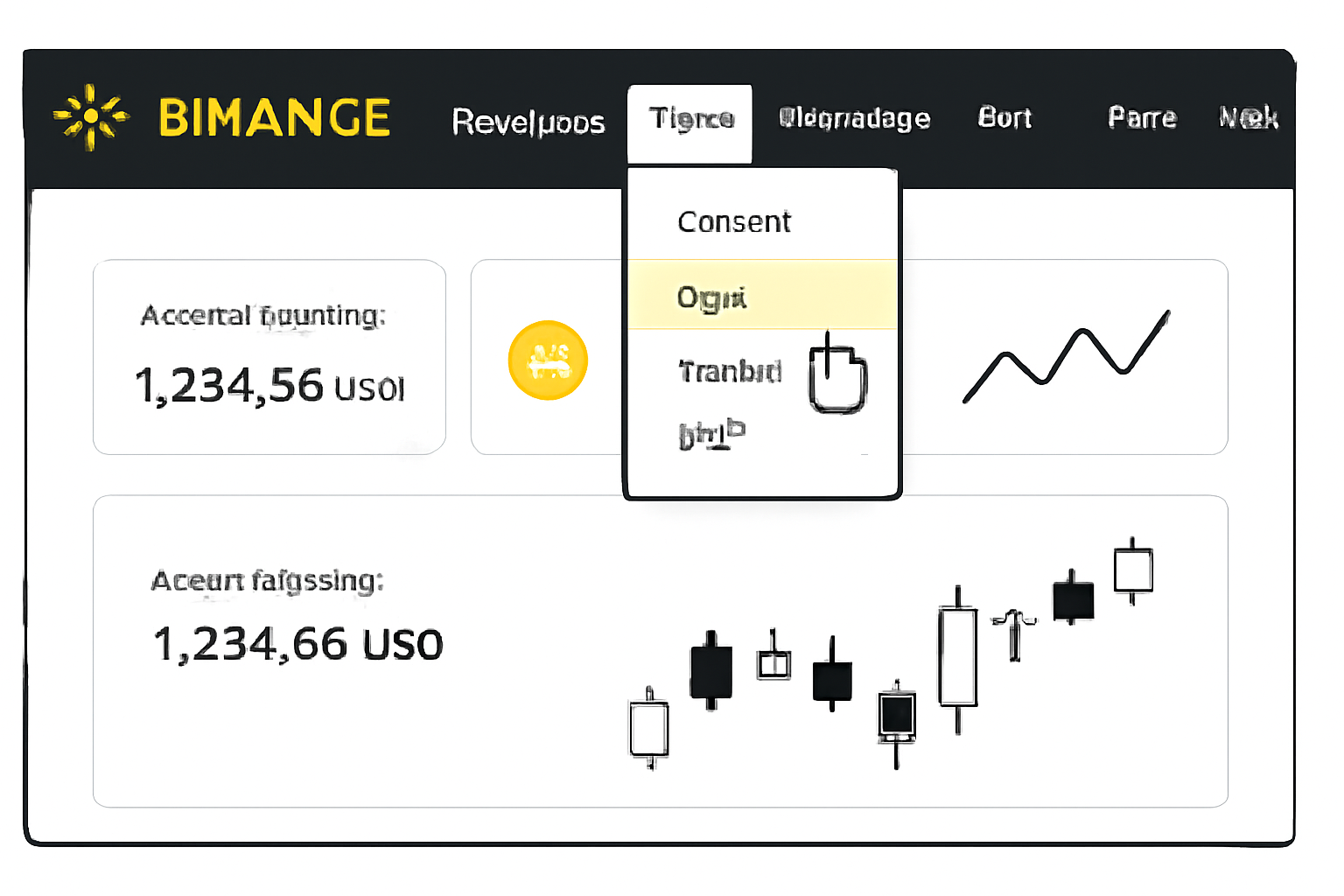Viewport: 1344px width, 896px height.
Task: Click the topmost hollow candlestick on the chart
Action: point(1133,570)
